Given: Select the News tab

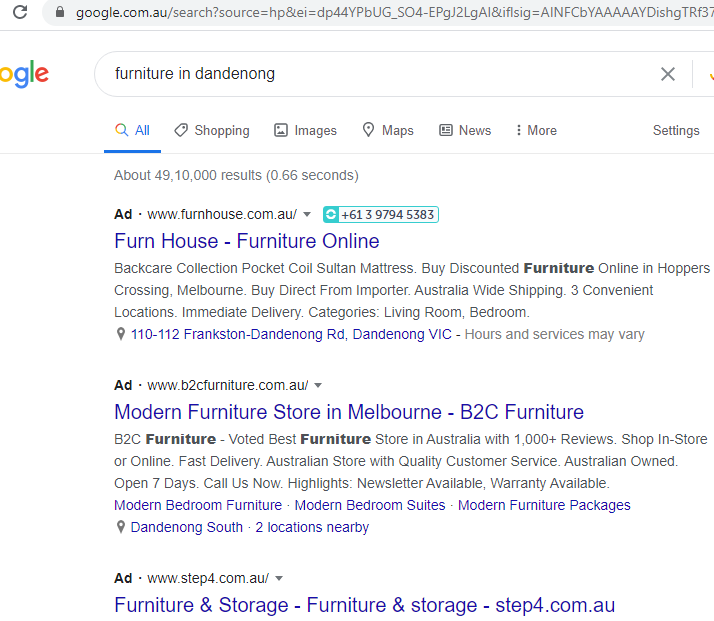Looking at the screenshot, I should (x=465, y=130).
